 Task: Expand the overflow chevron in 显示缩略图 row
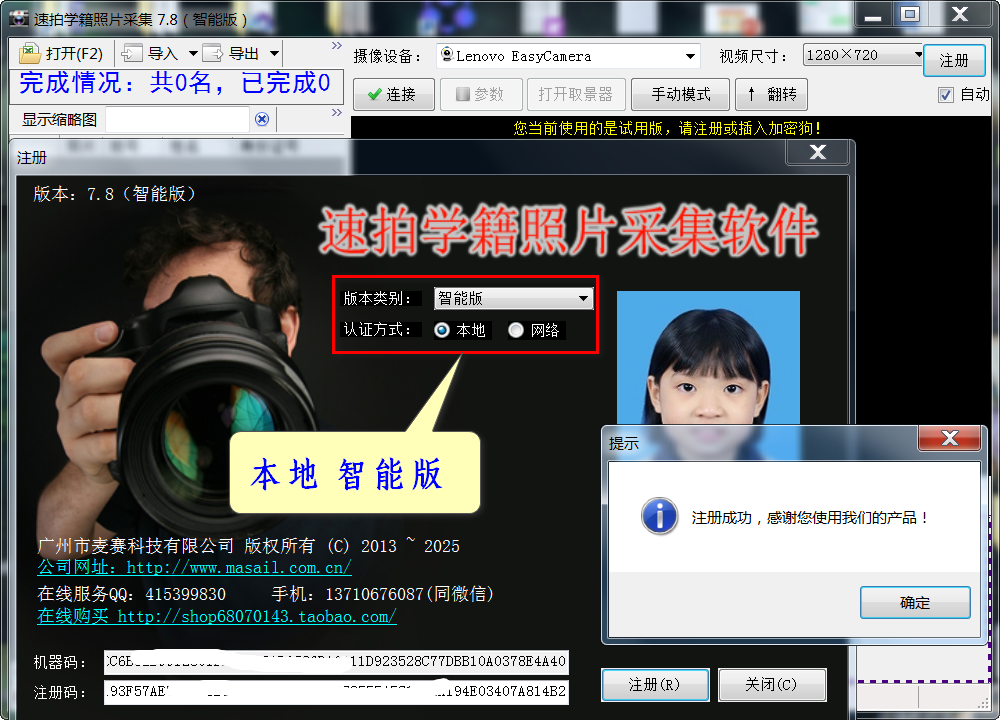click(337, 113)
